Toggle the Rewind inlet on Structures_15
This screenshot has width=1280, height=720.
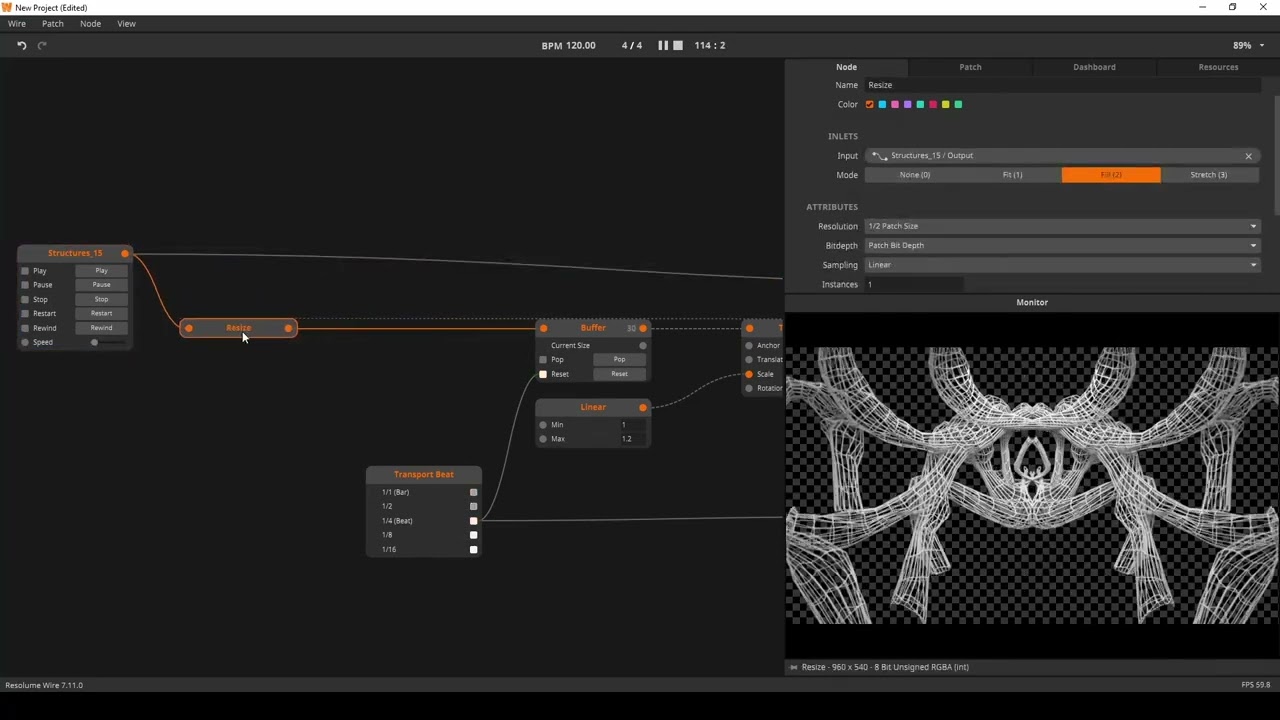pos(25,328)
